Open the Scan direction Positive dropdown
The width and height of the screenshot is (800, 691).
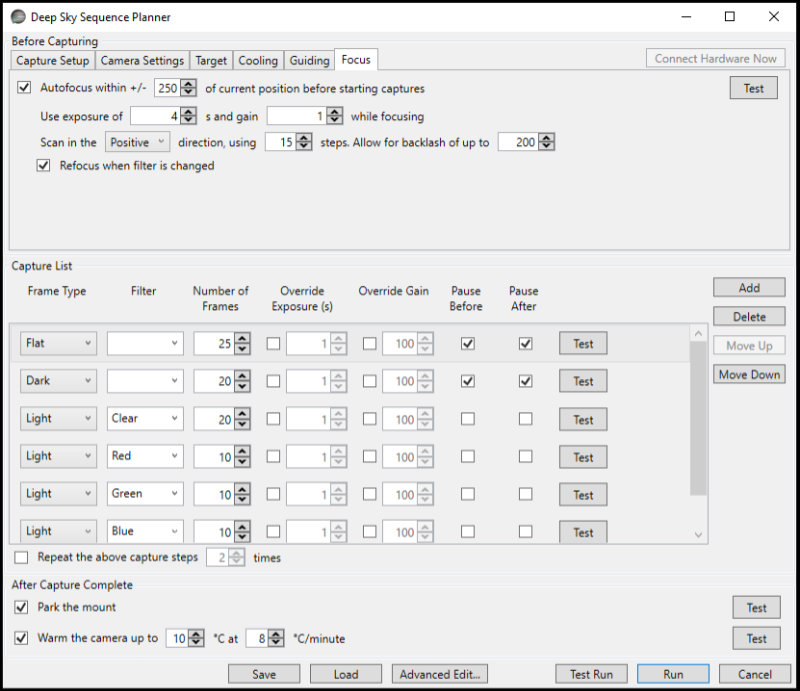[x=137, y=142]
